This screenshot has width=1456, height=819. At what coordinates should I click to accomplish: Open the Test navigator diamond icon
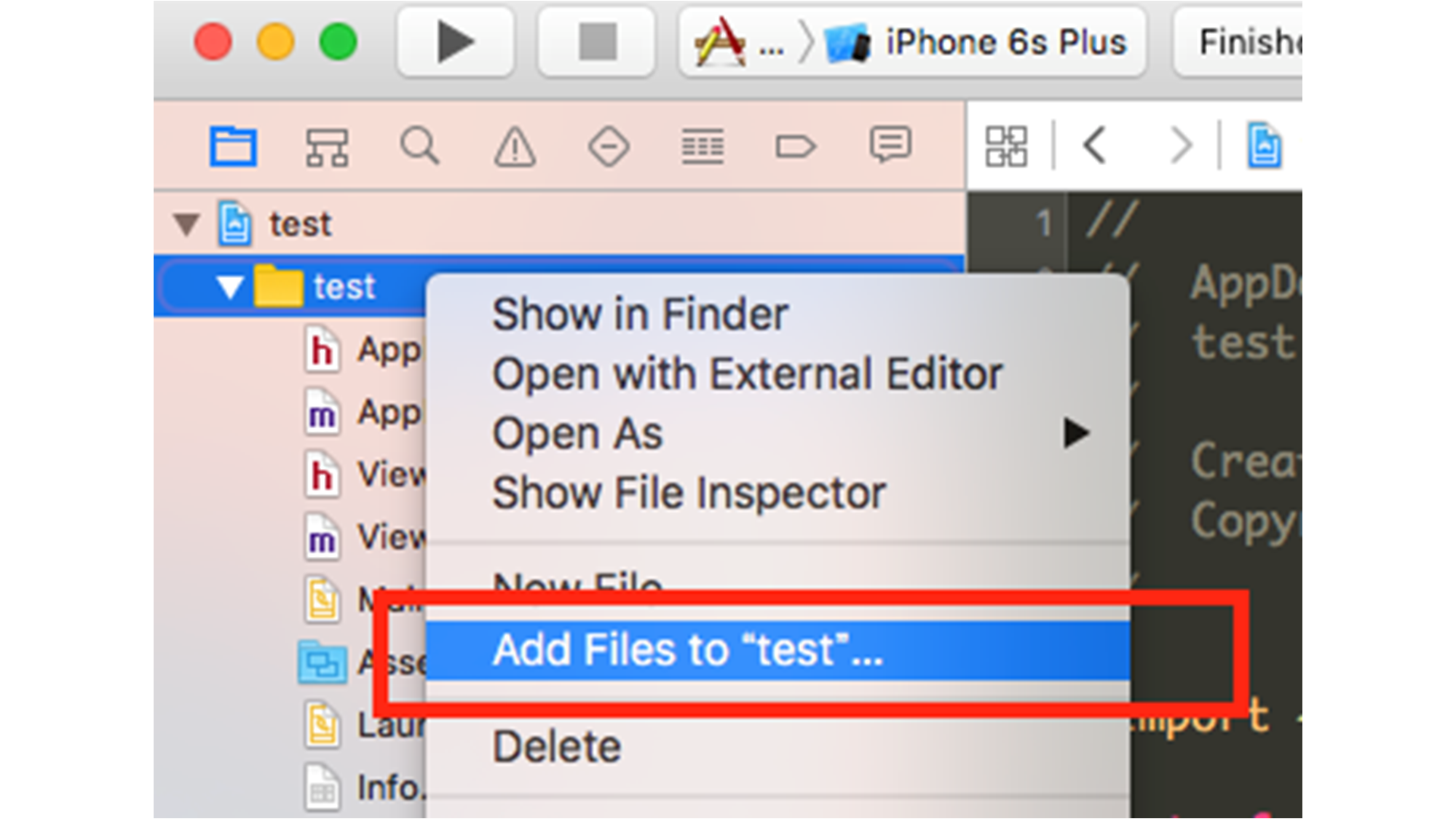pos(609,147)
